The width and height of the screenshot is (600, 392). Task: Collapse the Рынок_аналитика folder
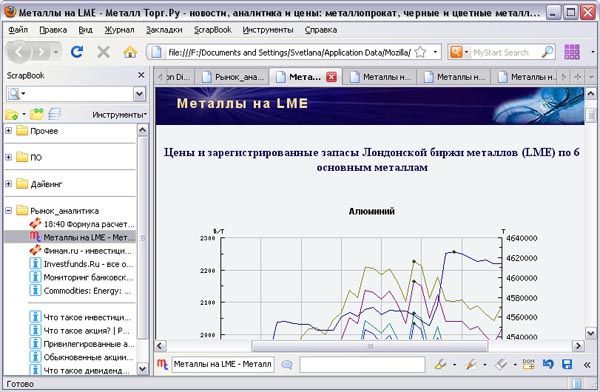click(x=8, y=211)
